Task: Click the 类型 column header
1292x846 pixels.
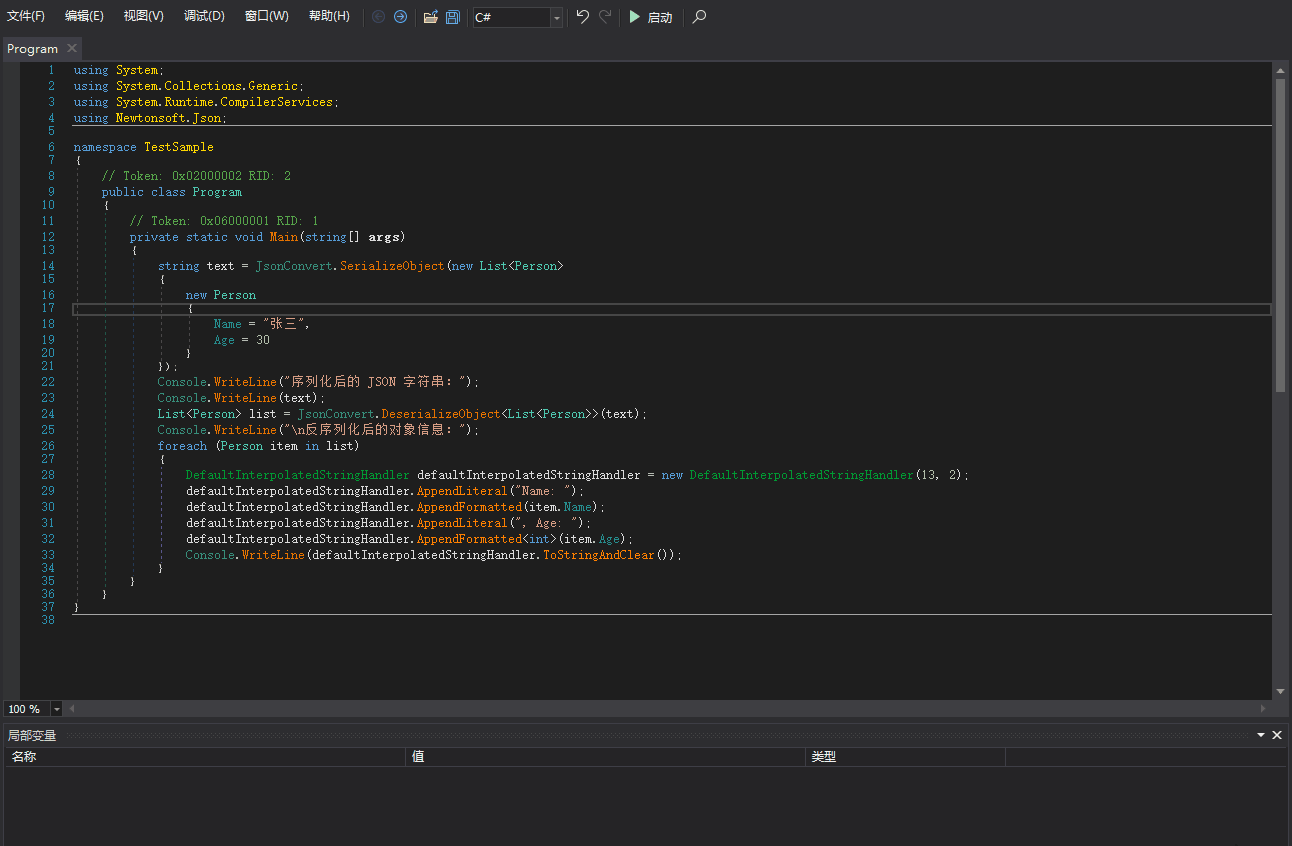Action: pyautogui.click(x=824, y=757)
